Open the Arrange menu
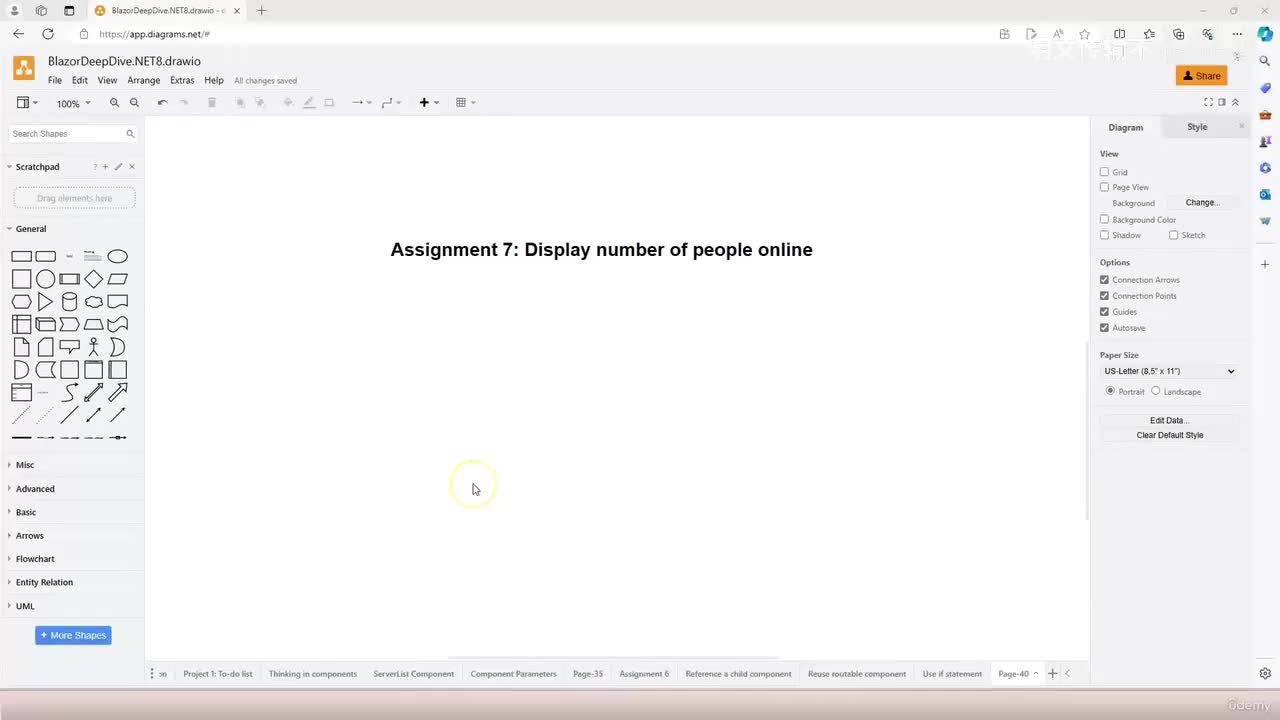Viewport: 1280px width, 720px height. point(144,80)
